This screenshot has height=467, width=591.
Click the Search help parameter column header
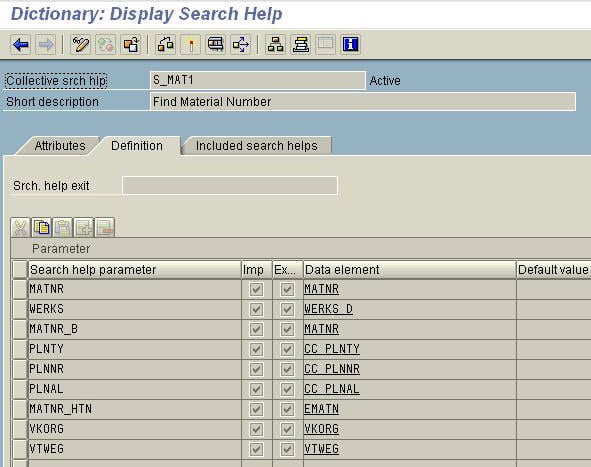[135, 269]
